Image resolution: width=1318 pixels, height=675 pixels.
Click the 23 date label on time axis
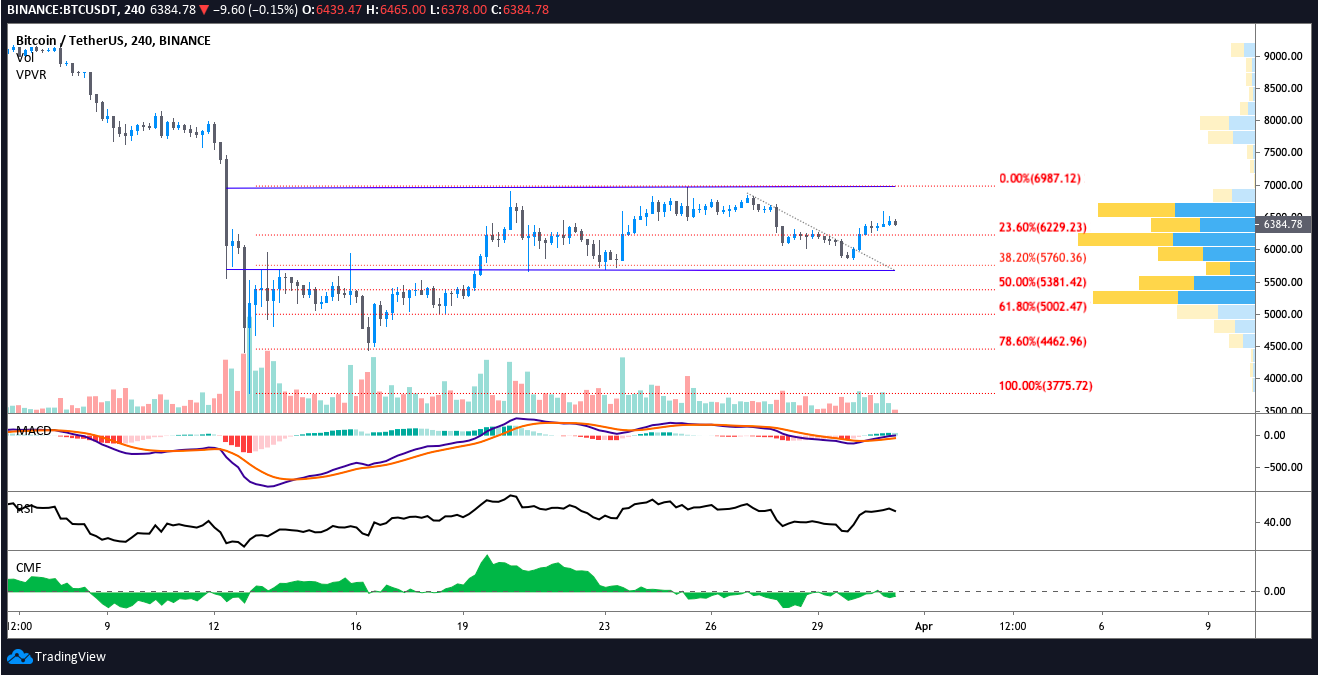(604, 627)
